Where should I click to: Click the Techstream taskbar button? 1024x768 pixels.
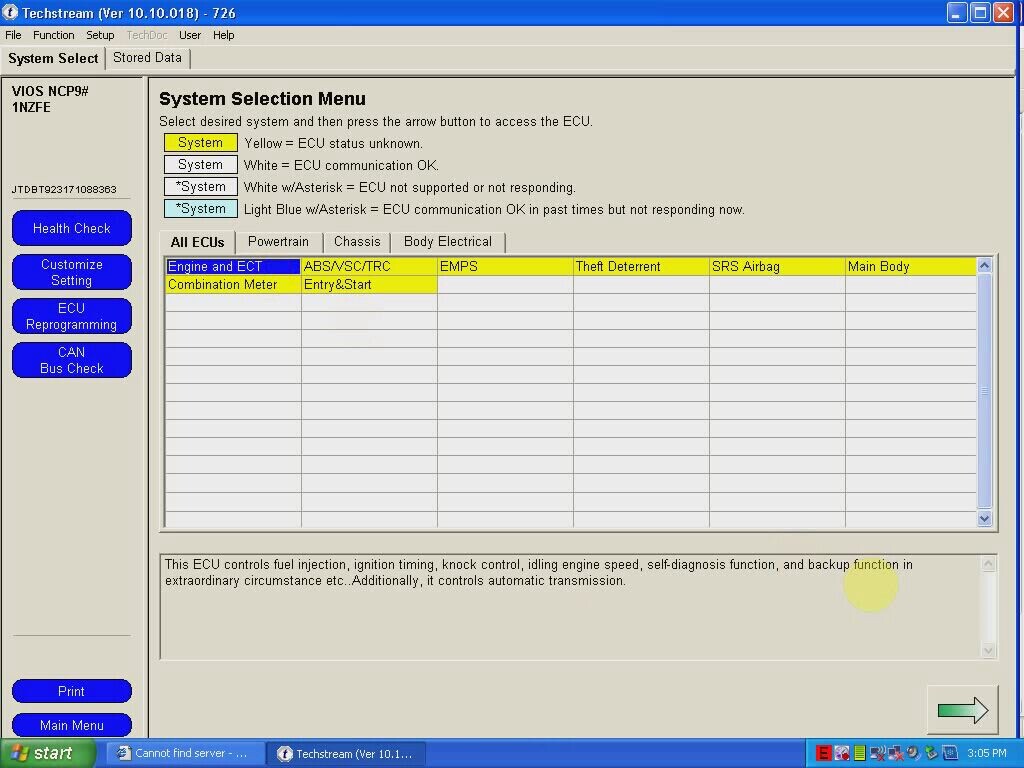tap(347, 754)
